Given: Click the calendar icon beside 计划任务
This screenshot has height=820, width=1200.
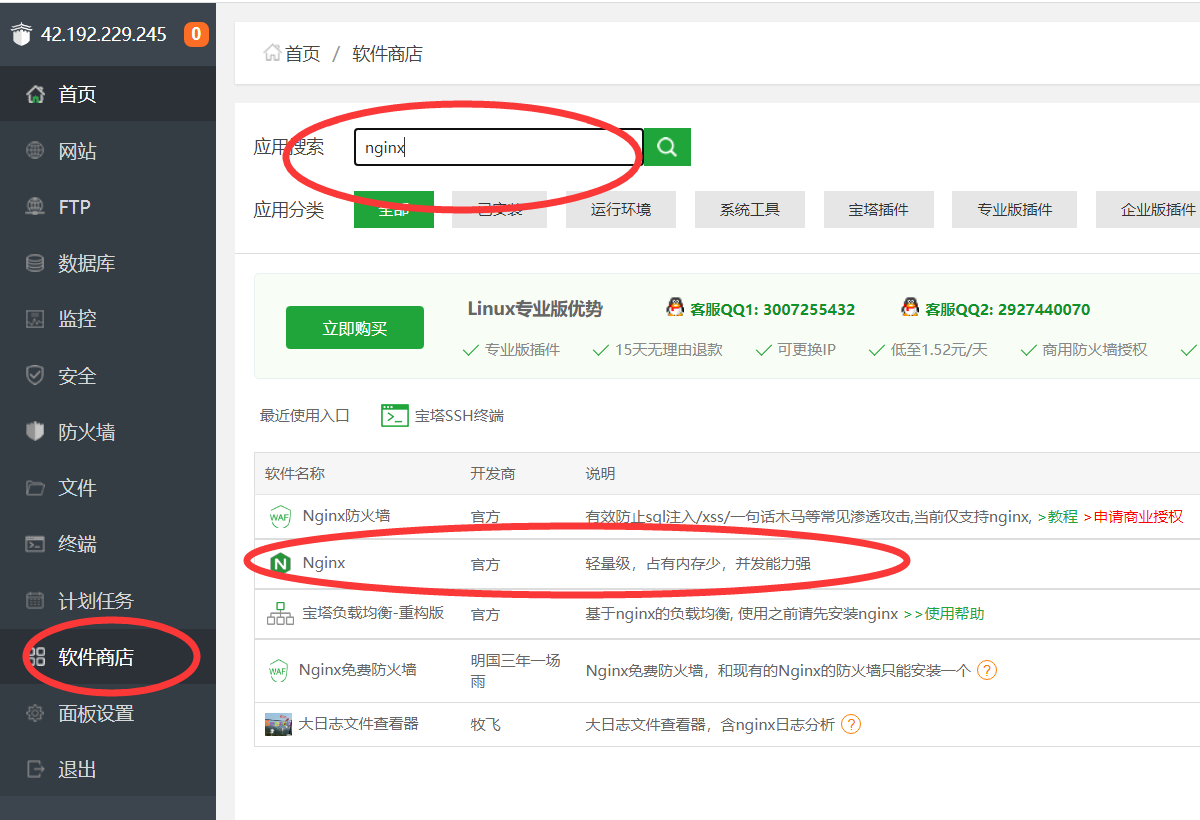Looking at the screenshot, I should coord(35,600).
